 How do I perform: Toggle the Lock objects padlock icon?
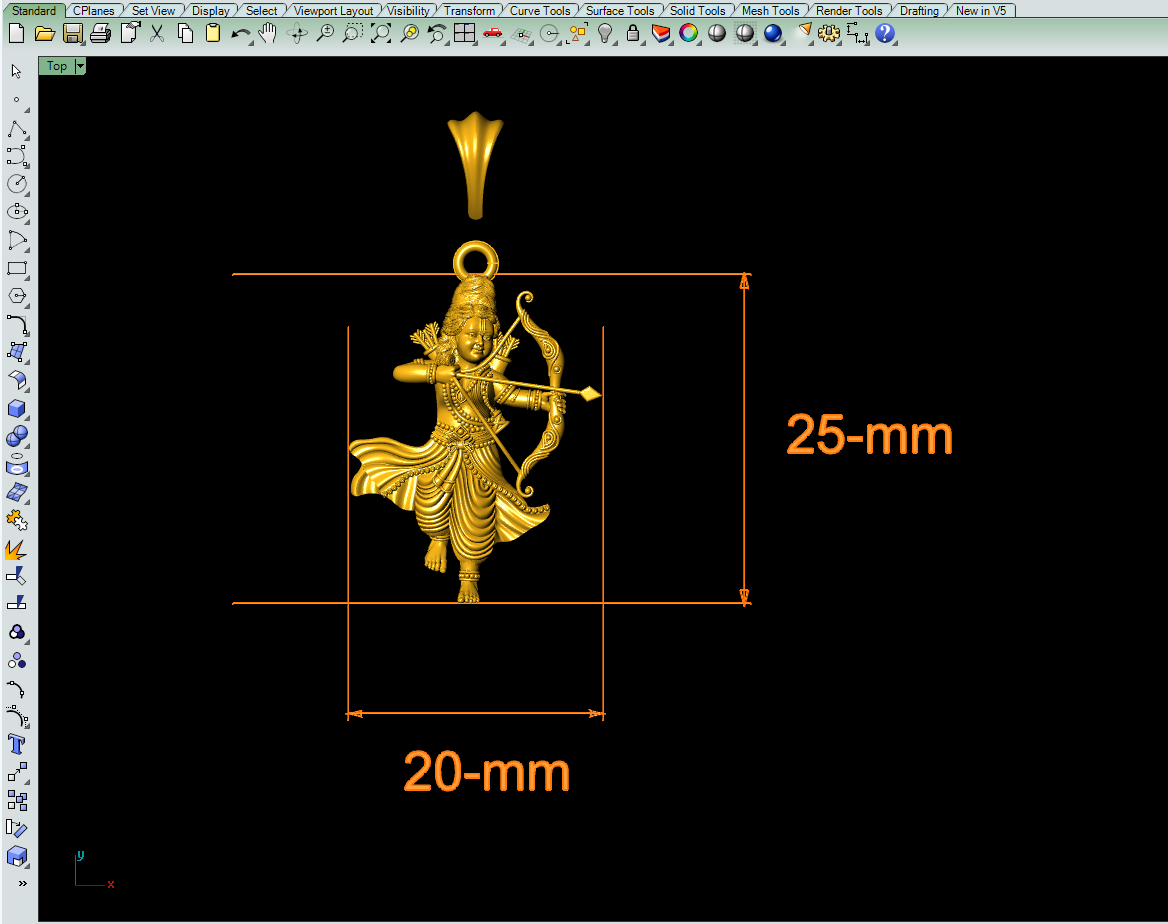click(632, 33)
